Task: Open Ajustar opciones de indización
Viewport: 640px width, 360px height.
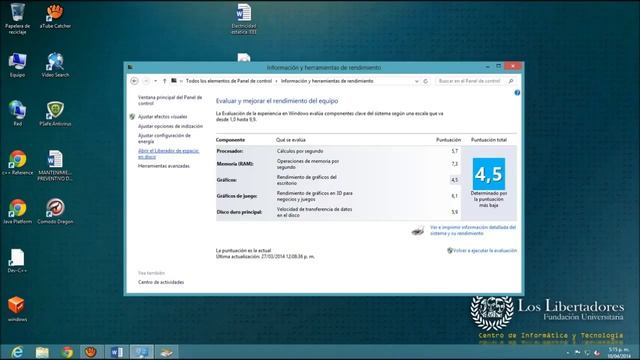Action: coord(170,127)
